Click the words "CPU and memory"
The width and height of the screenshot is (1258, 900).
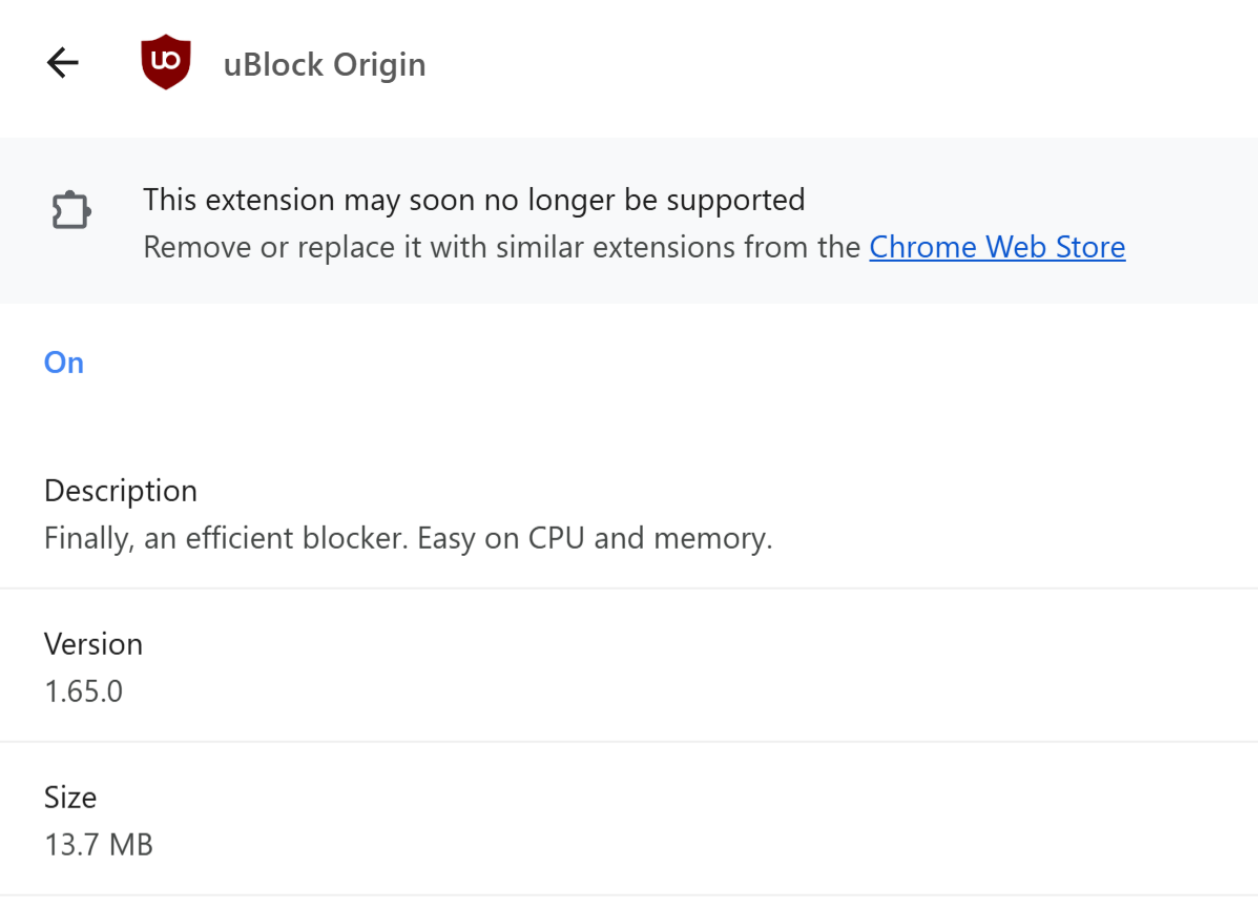(650, 538)
